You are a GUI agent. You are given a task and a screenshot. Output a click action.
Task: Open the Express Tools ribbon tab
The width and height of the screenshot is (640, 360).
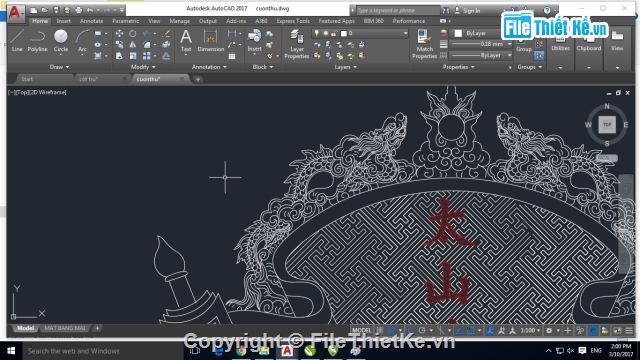coord(293,21)
